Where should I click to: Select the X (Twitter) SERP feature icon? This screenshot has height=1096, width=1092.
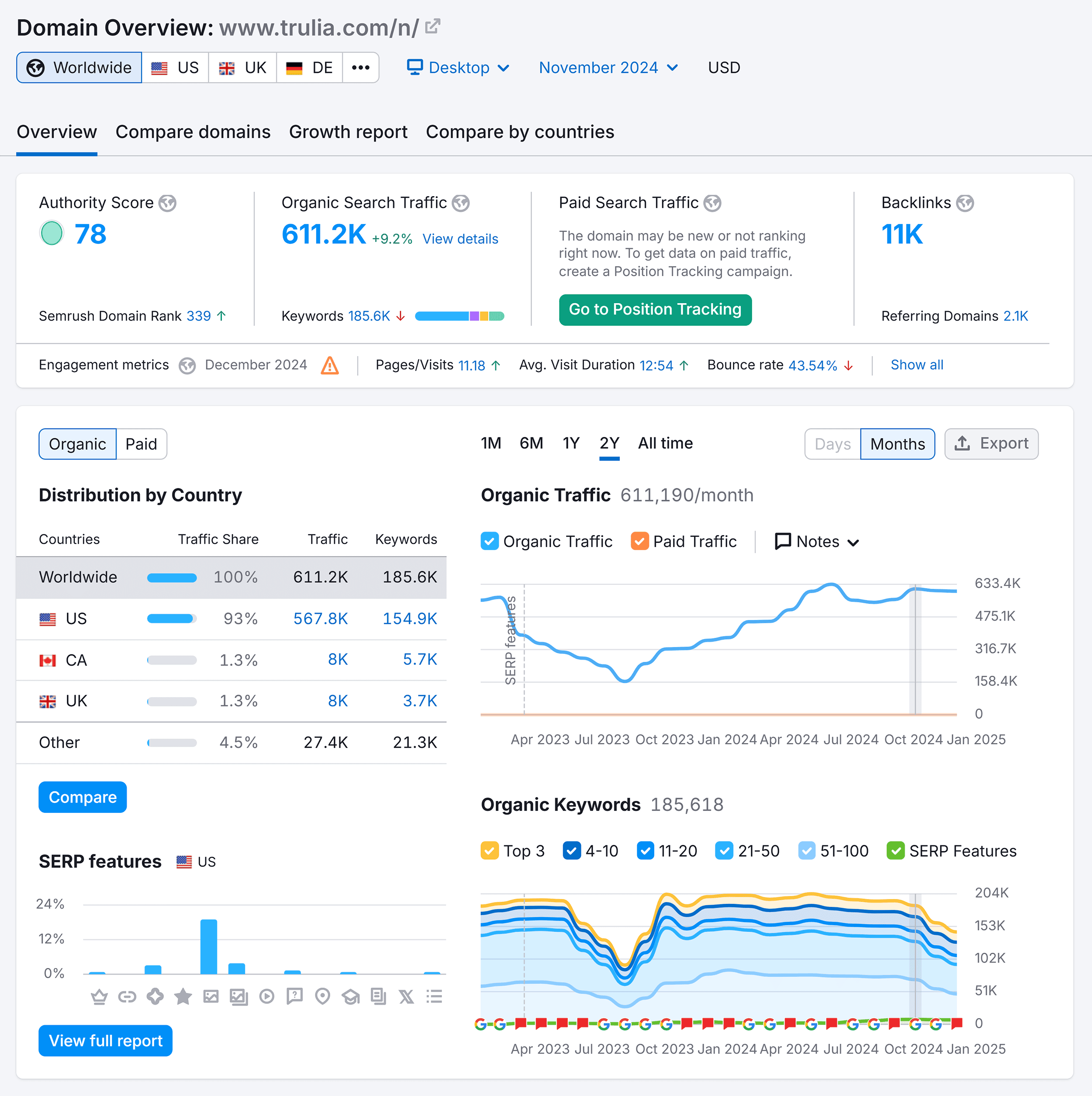click(x=406, y=996)
